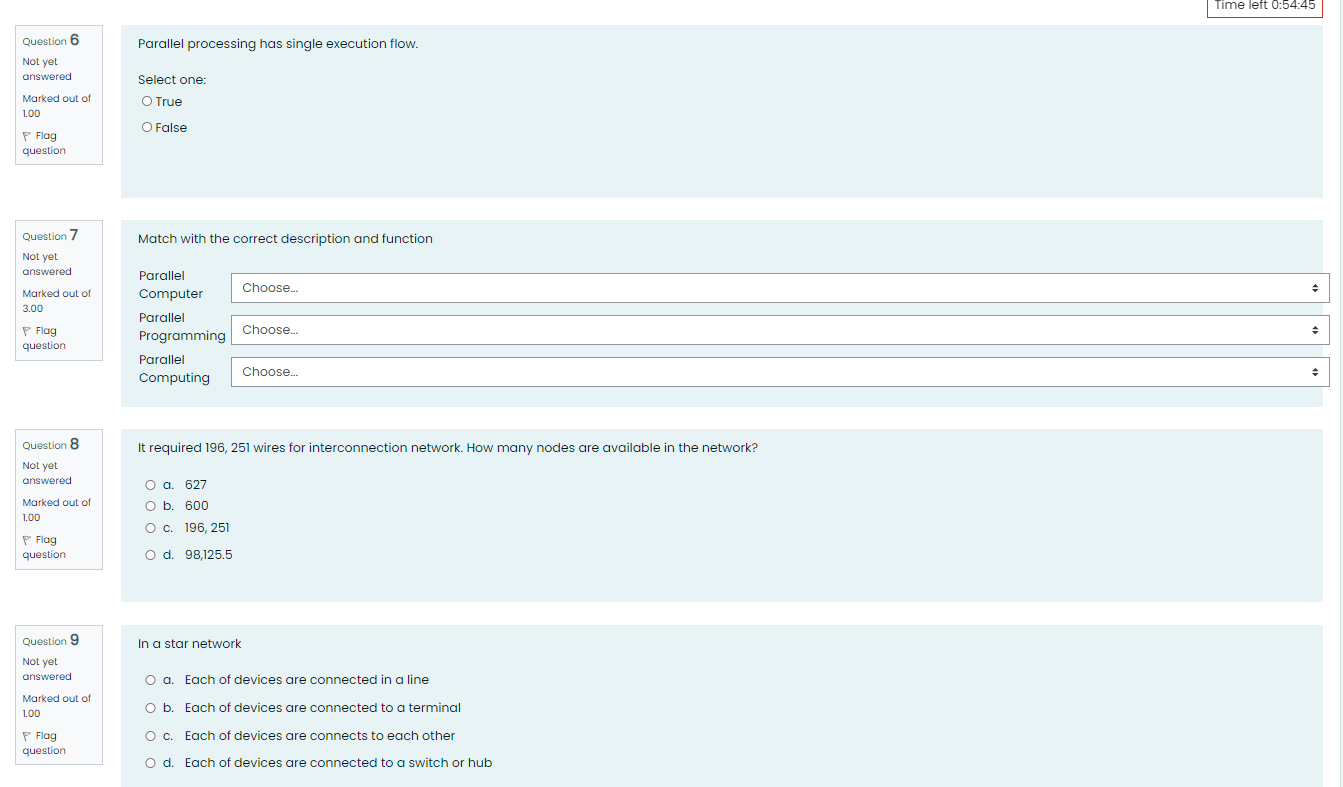Screen dimensions: 1343x787
Task: Click the 'Match with the correct description' prompt
Action: pyautogui.click(x=285, y=239)
